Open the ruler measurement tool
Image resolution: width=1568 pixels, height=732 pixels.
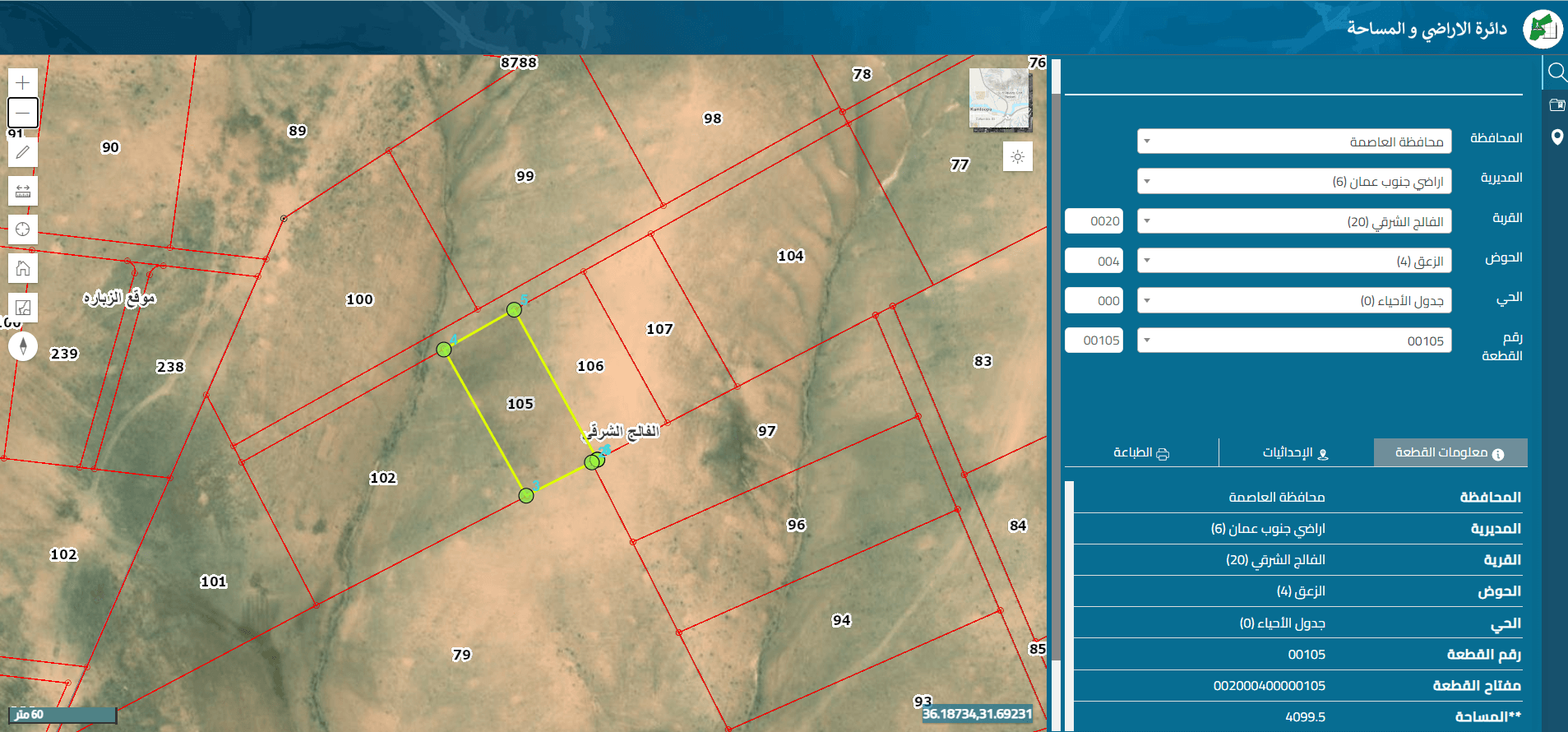23,191
